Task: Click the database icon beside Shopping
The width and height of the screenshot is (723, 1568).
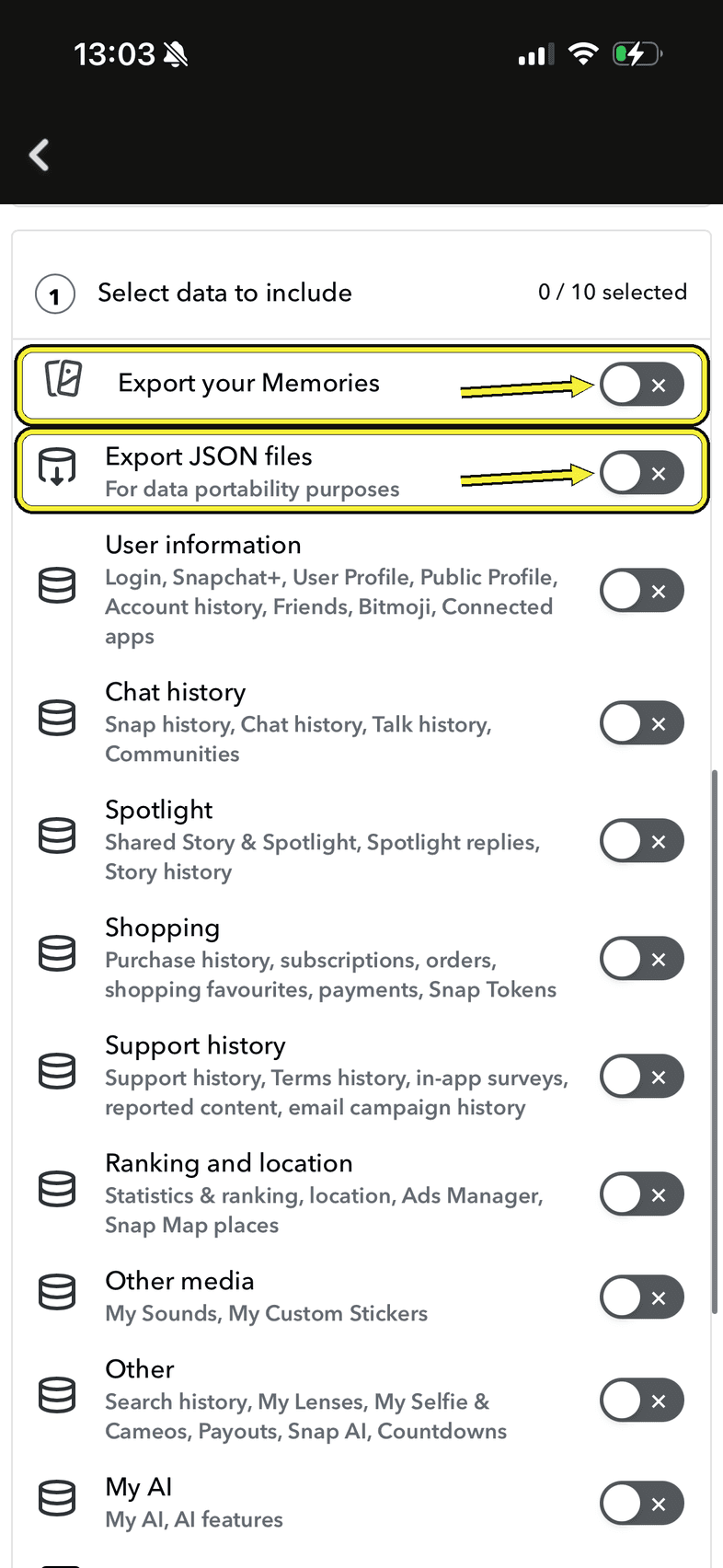Action: [57, 953]
